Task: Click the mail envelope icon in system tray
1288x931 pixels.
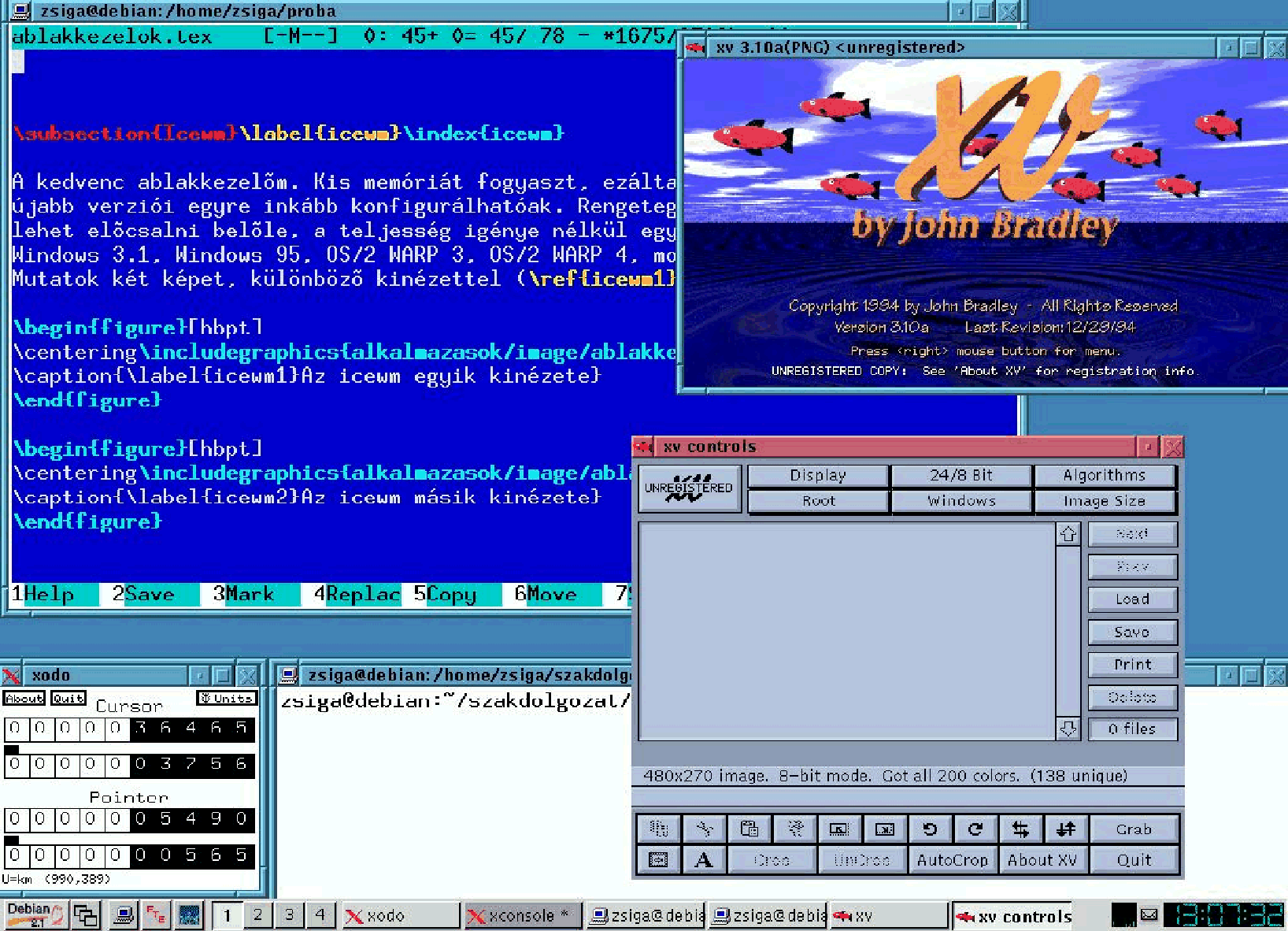Action: 1149,914
